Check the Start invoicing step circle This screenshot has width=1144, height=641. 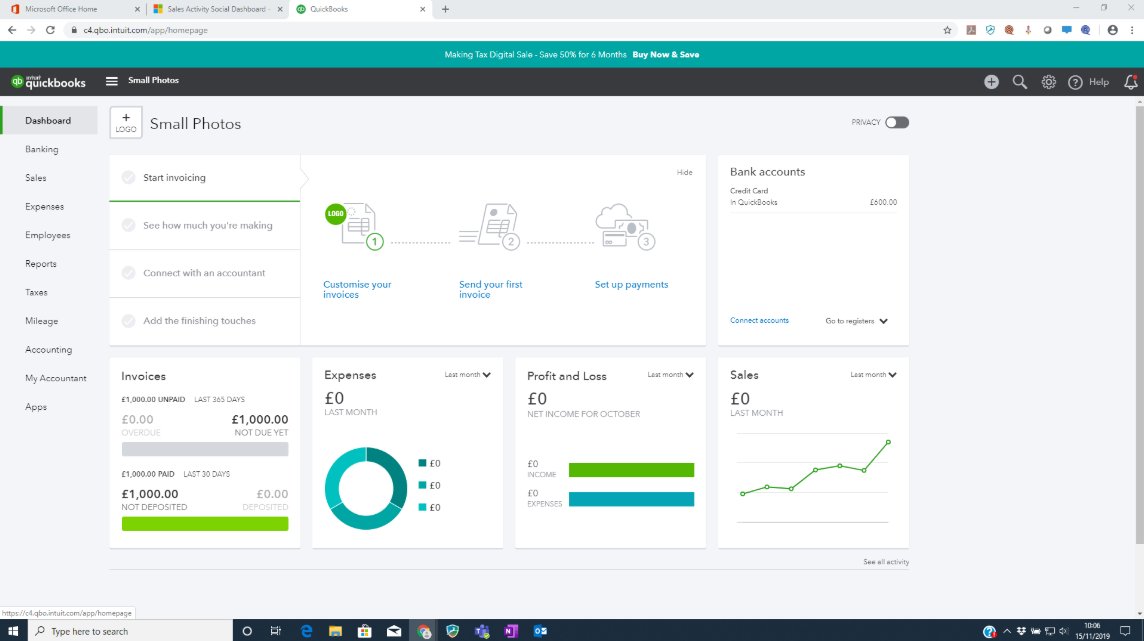128,177
